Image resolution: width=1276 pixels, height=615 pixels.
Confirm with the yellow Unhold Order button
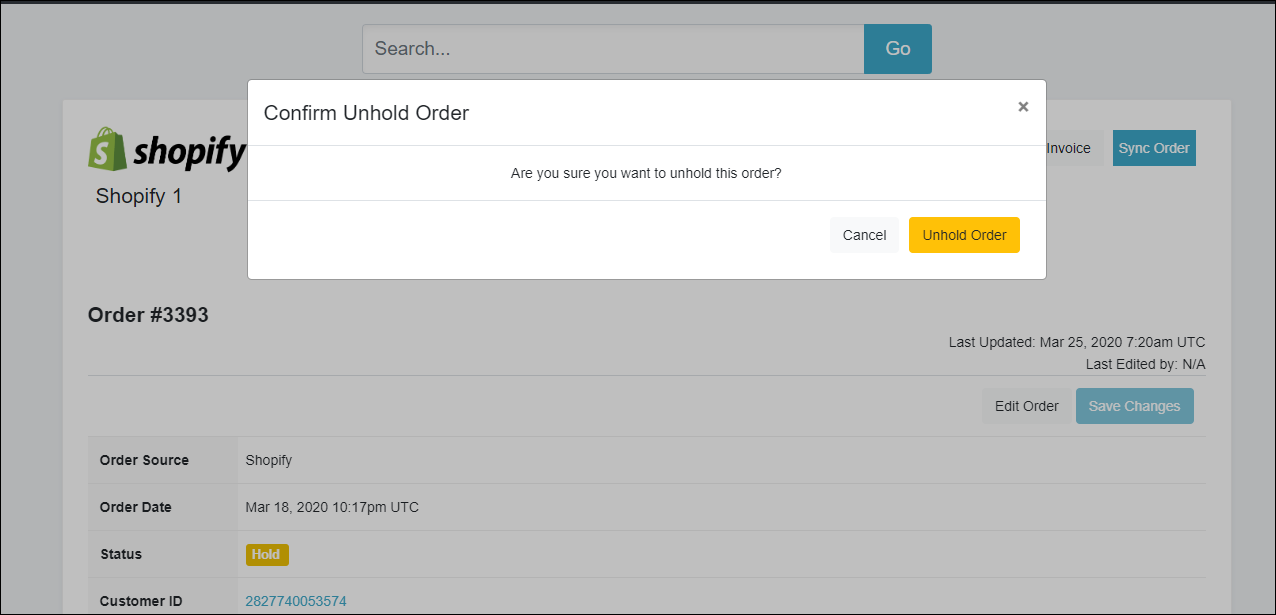(x=964, y=235)
